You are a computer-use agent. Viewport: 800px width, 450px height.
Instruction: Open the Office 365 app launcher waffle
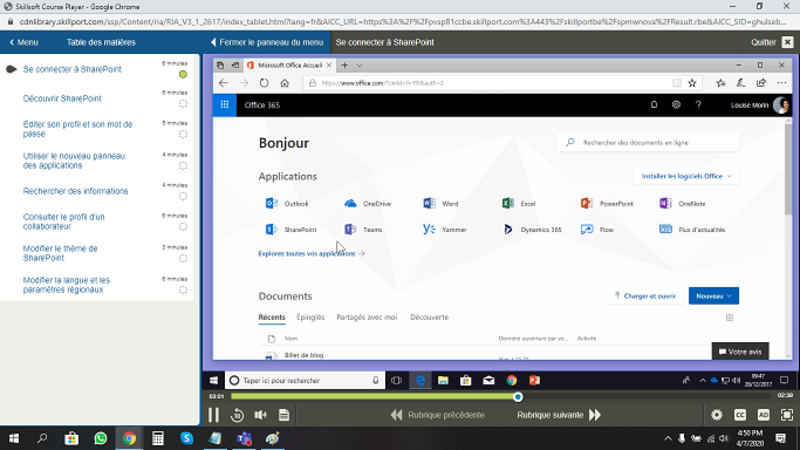[x=224, y=105]
